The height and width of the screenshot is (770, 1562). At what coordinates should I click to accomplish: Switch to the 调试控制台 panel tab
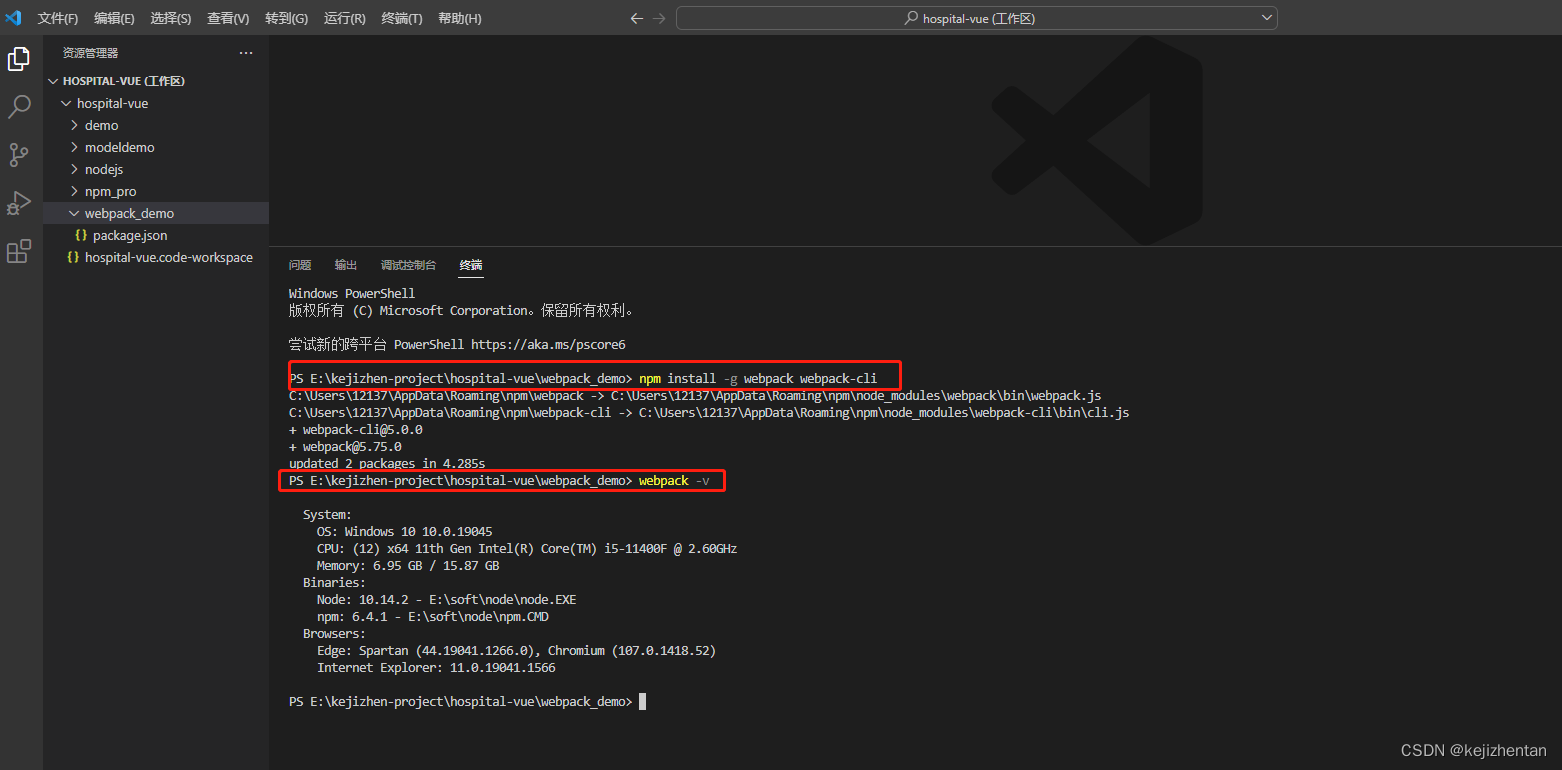(x=408, y=265)
